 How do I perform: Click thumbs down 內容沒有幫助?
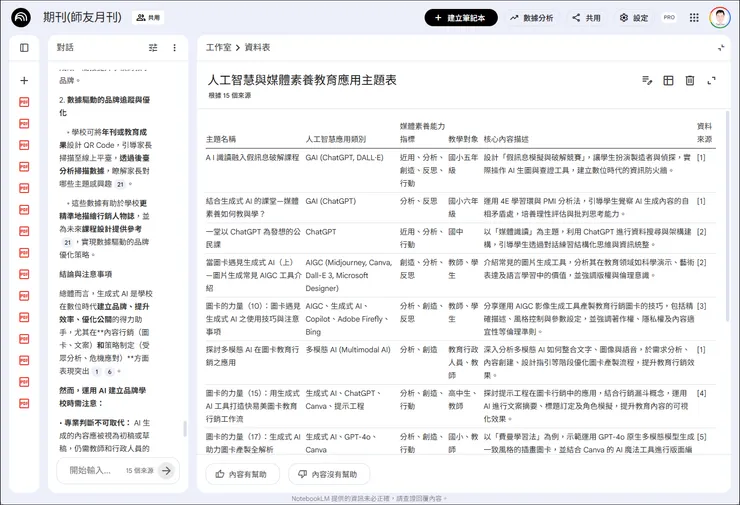[329, 474]
